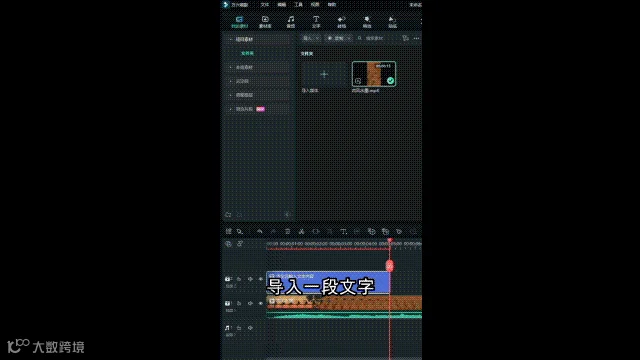Collapse the media sidebar with the arrow icon
Viewport: 640px width, 360px height.
coord(287,215)
